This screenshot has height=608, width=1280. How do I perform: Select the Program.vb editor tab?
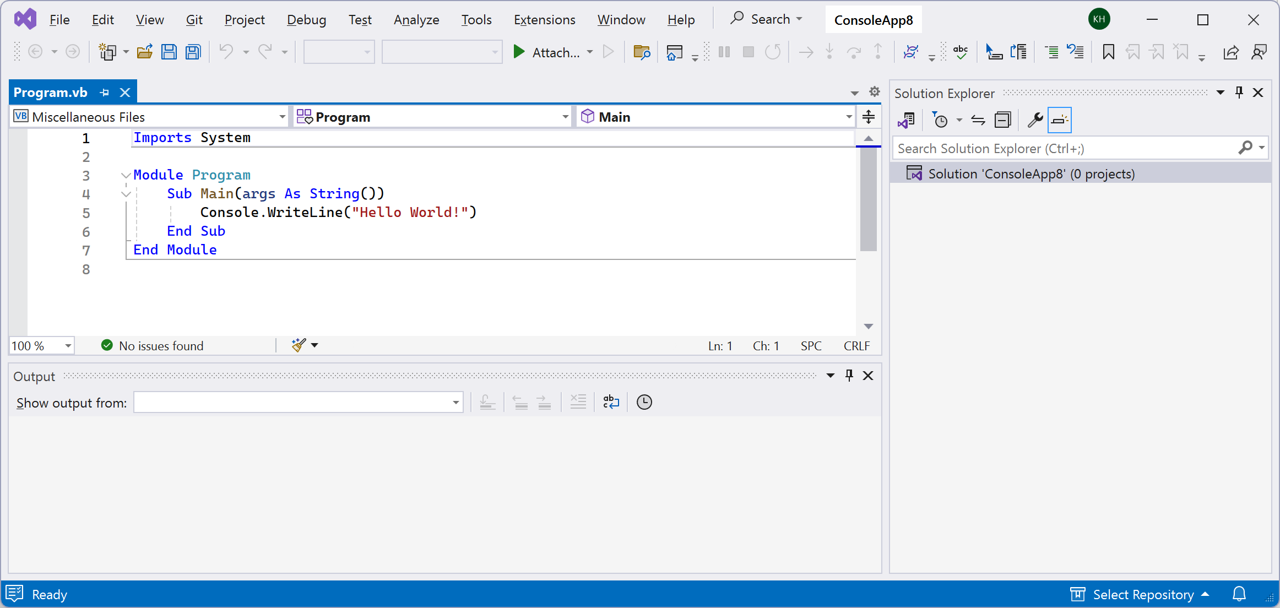[51, 92]
